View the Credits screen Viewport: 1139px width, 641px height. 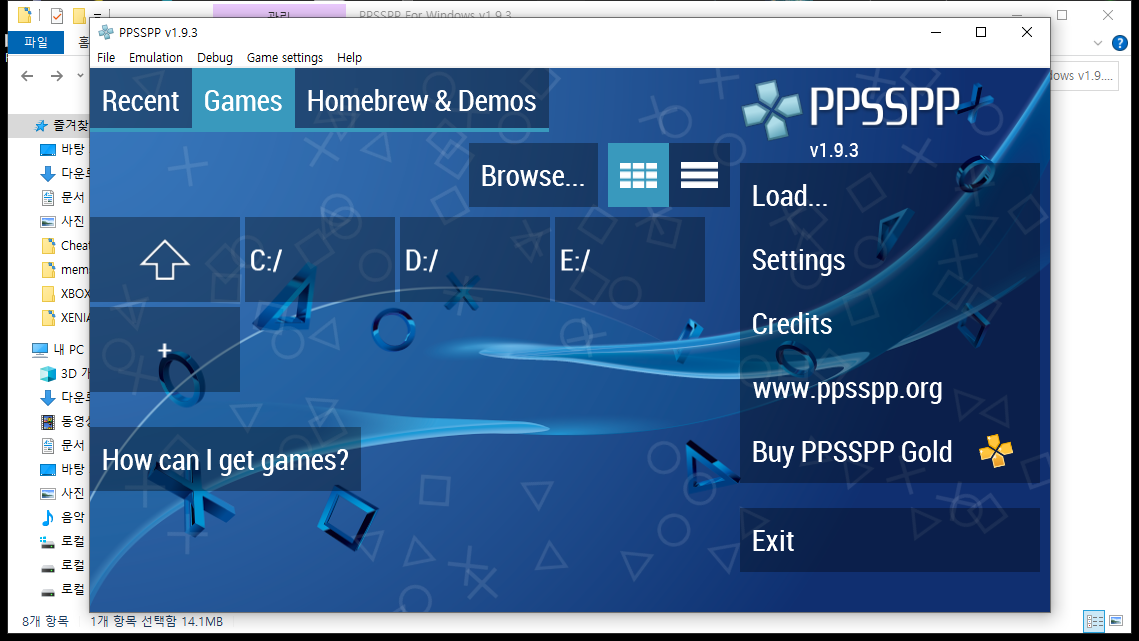(x=890, y=323)
